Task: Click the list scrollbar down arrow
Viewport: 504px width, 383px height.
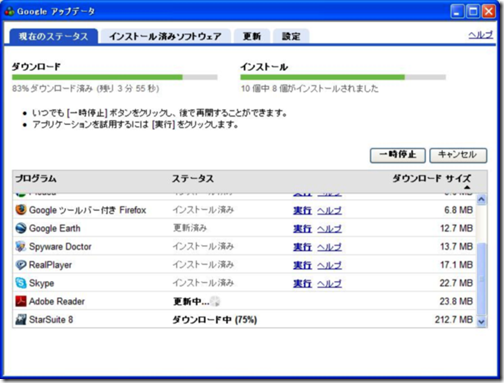Action: (x=481, y=322)
